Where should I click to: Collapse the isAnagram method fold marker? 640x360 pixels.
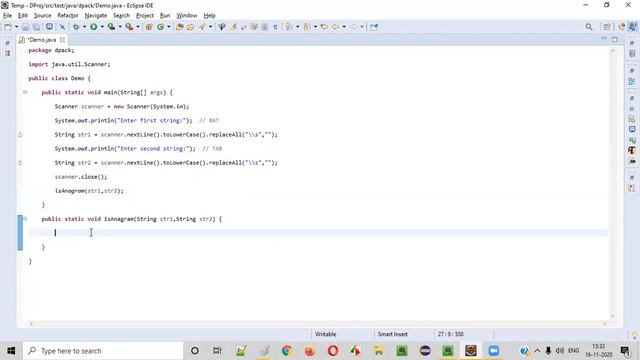pos(25,219)
